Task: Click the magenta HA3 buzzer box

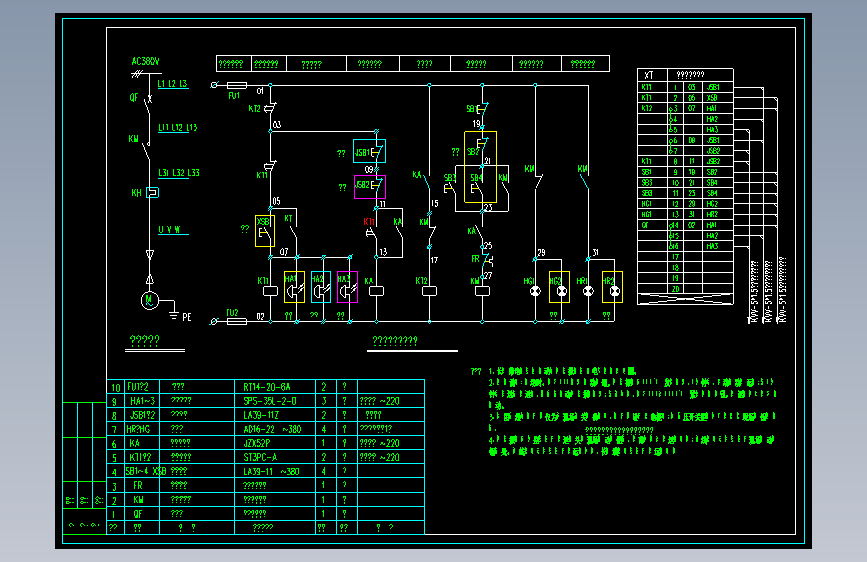Action: click(x=347, y=287)
